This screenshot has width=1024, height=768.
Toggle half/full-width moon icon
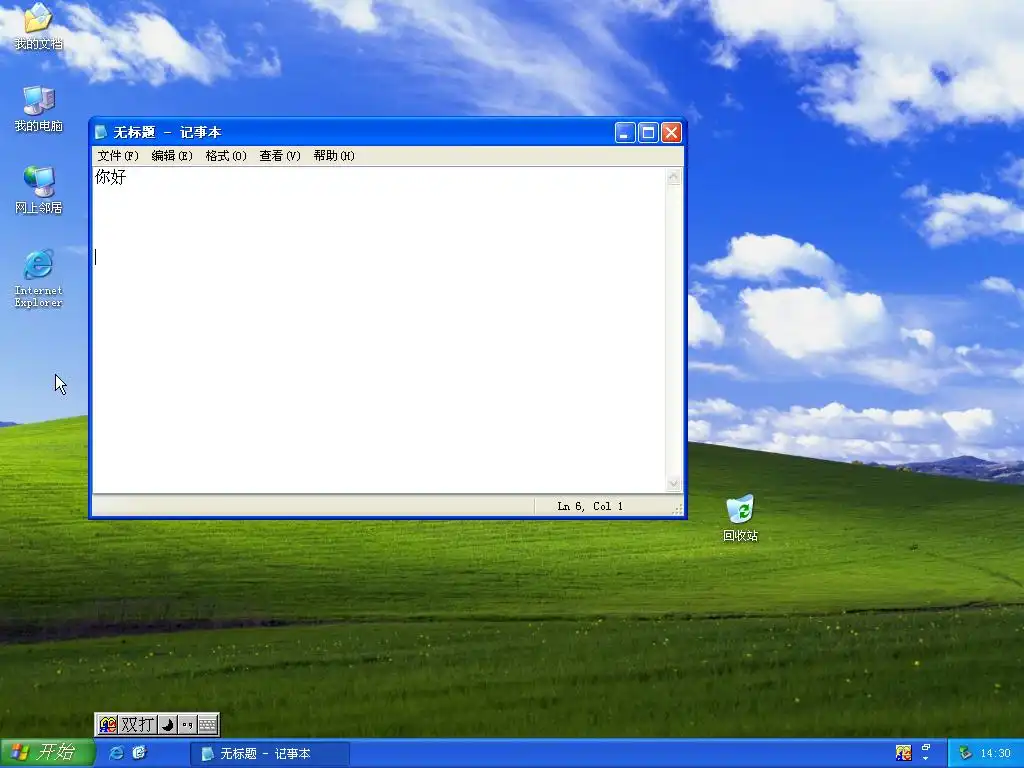click(168, 724)
